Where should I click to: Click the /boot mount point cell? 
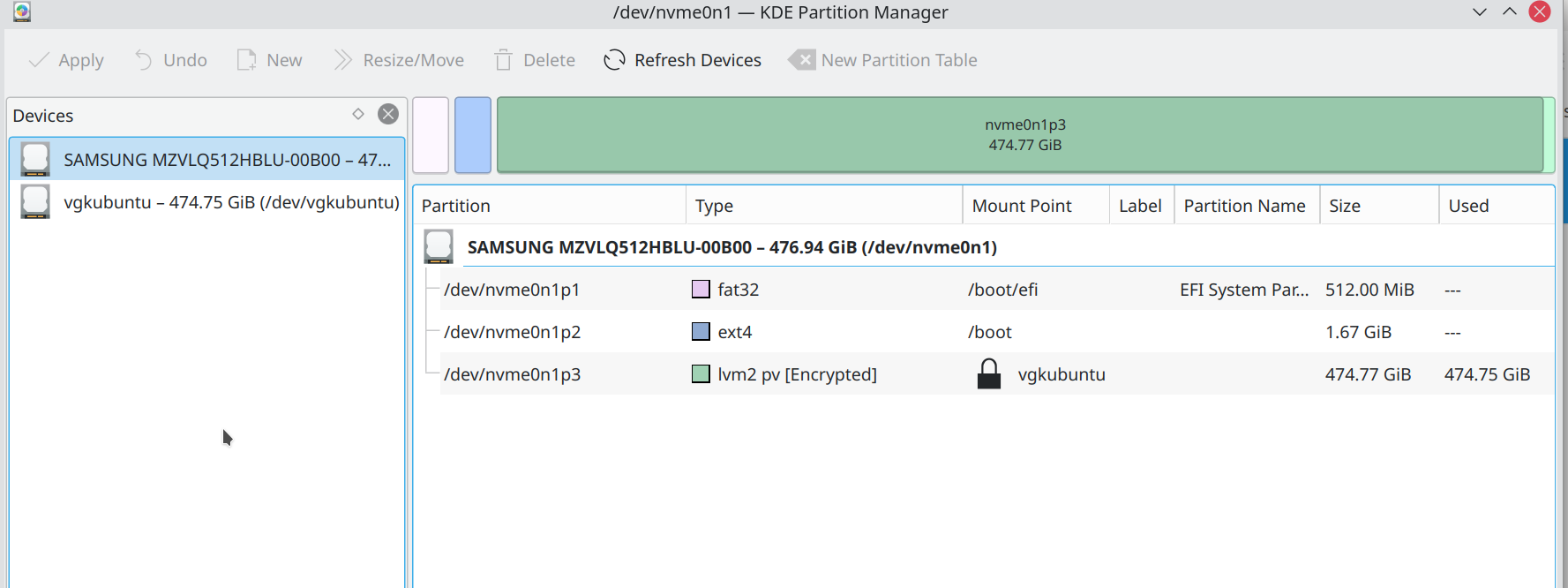(990, 332)
